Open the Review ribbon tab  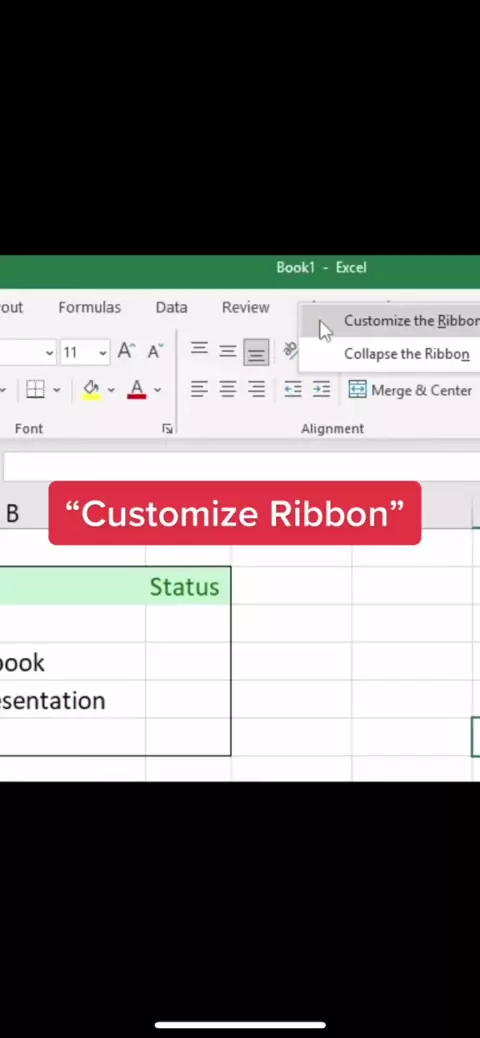[x=246, y=307]
